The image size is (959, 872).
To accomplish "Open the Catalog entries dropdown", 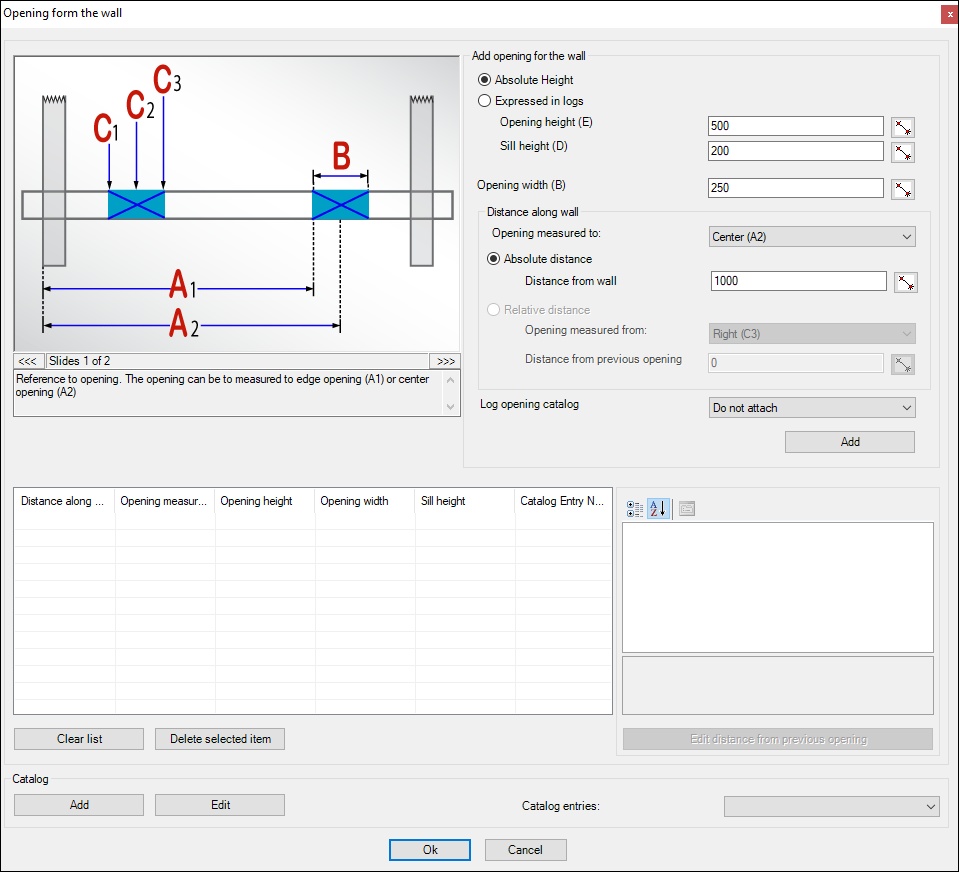I will click(x=832, y=807).
